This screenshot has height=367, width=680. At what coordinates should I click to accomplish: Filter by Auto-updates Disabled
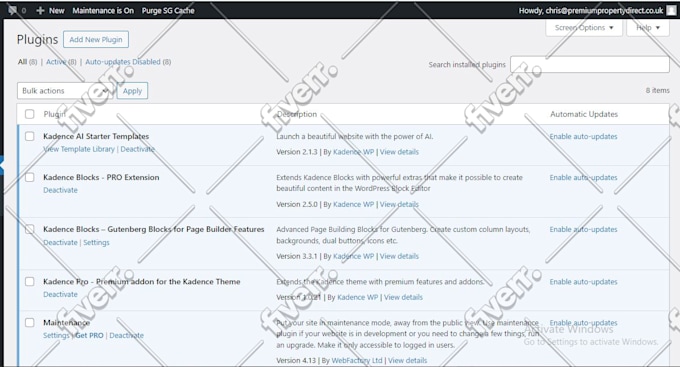click(x=123, y=62)
